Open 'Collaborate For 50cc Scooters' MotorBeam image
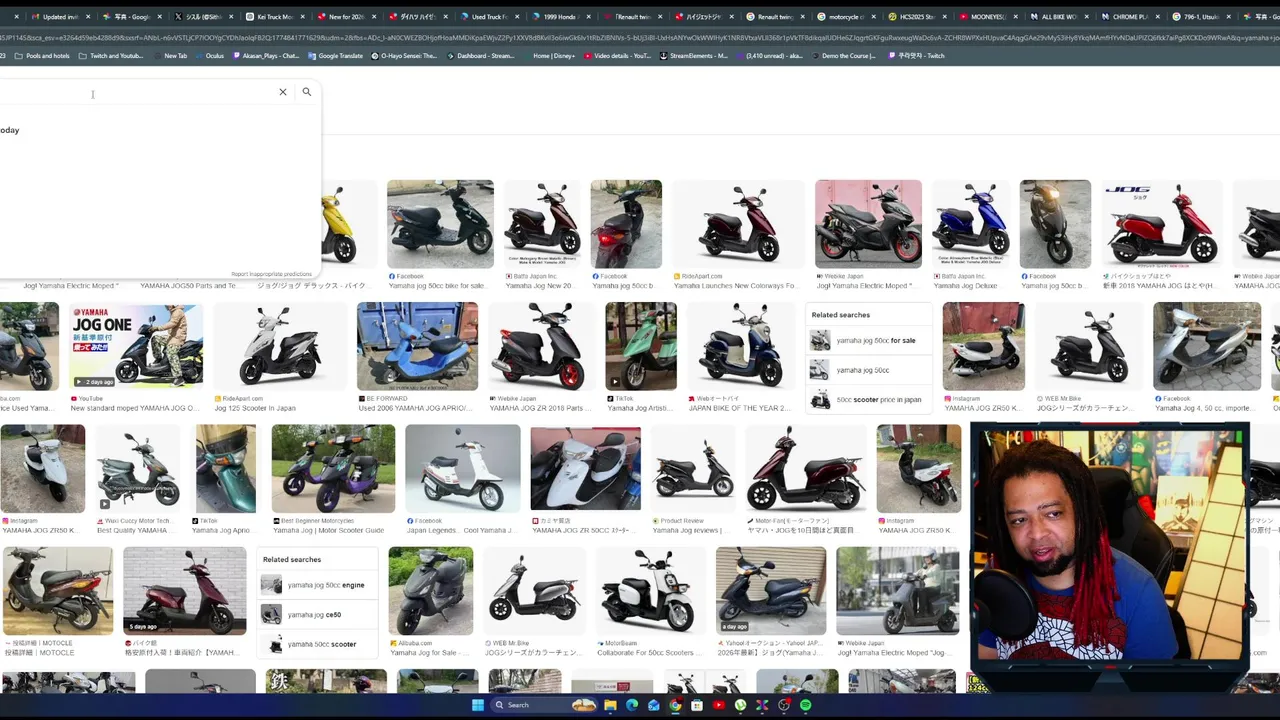1280x720 pixels. pos(650,591)
